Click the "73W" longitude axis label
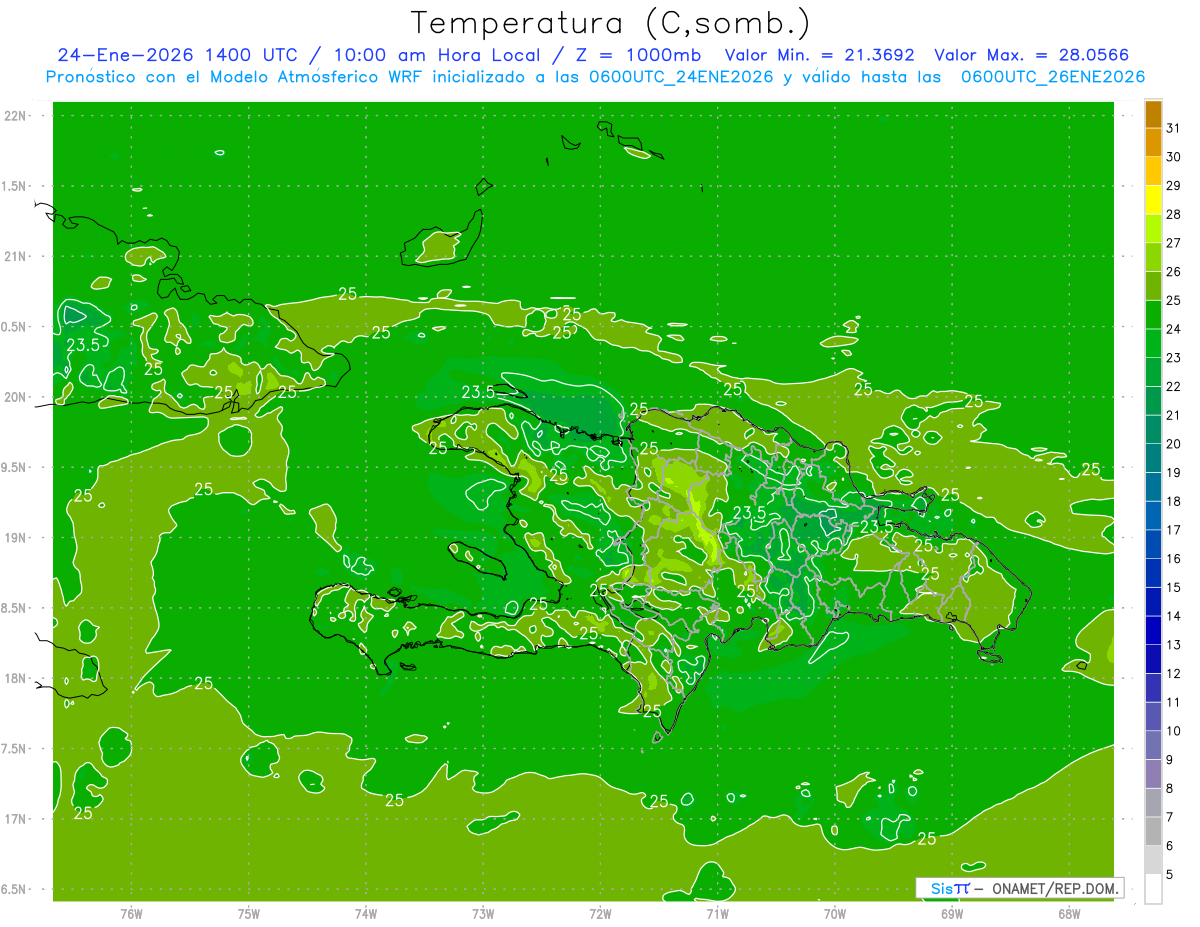The image size is (1200, 927). [483, 913]
